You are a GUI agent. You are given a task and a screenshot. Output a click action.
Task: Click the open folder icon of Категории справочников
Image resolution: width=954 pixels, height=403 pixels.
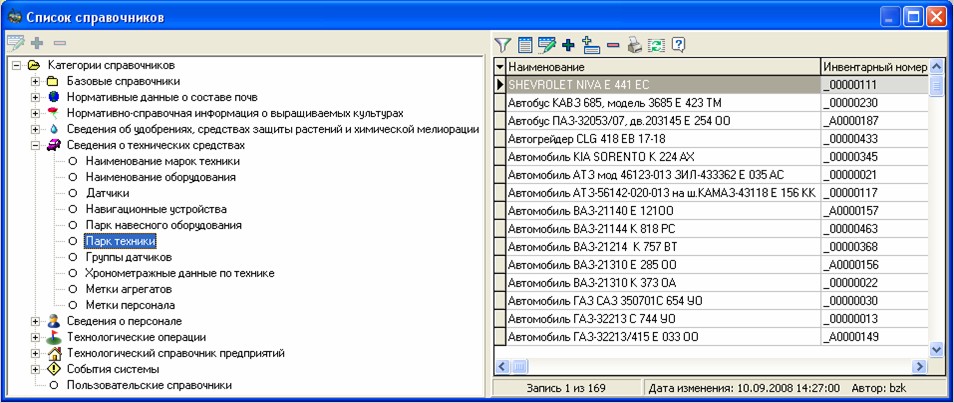point(34,65)
